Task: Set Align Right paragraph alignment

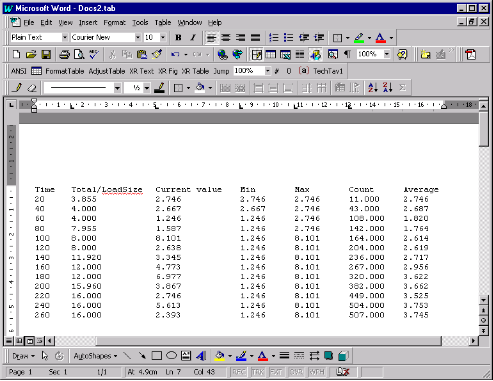Action: tap(241, 37)
